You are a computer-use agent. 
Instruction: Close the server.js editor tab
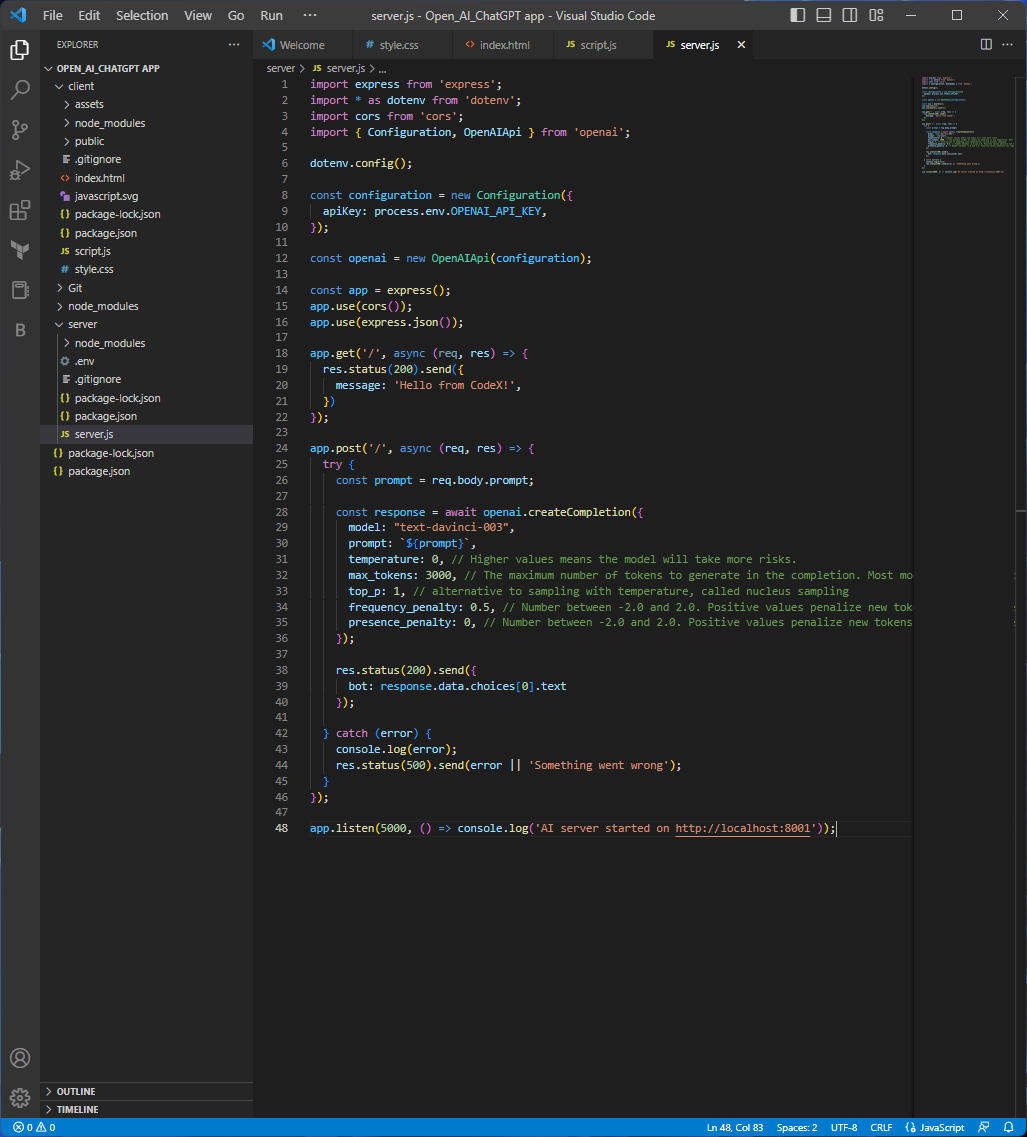coord(741,45)
